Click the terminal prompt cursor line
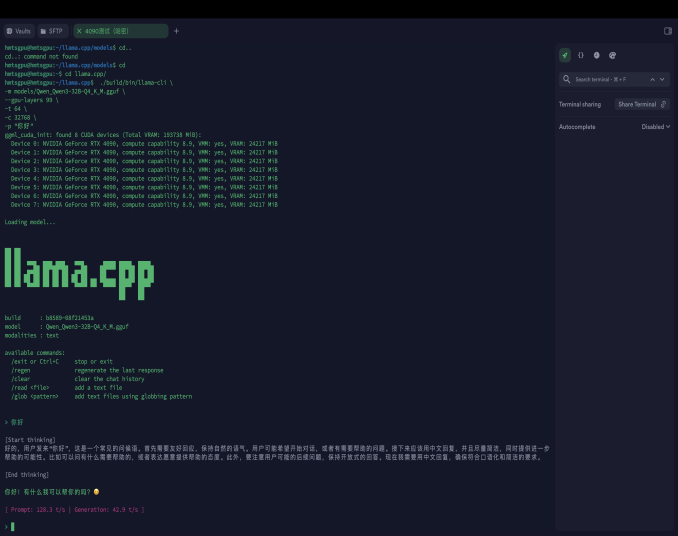Viewport: 678px width, 536px height. click(10, 526)
